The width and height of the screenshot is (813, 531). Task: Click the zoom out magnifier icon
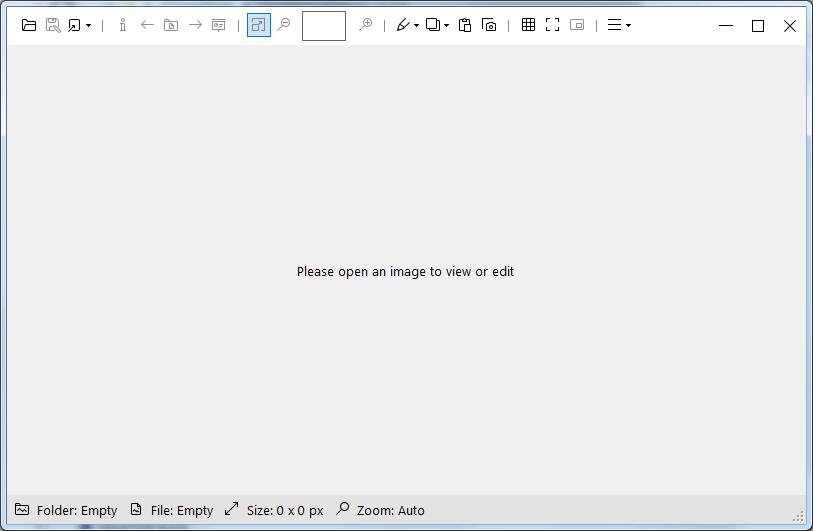(283, 25)
